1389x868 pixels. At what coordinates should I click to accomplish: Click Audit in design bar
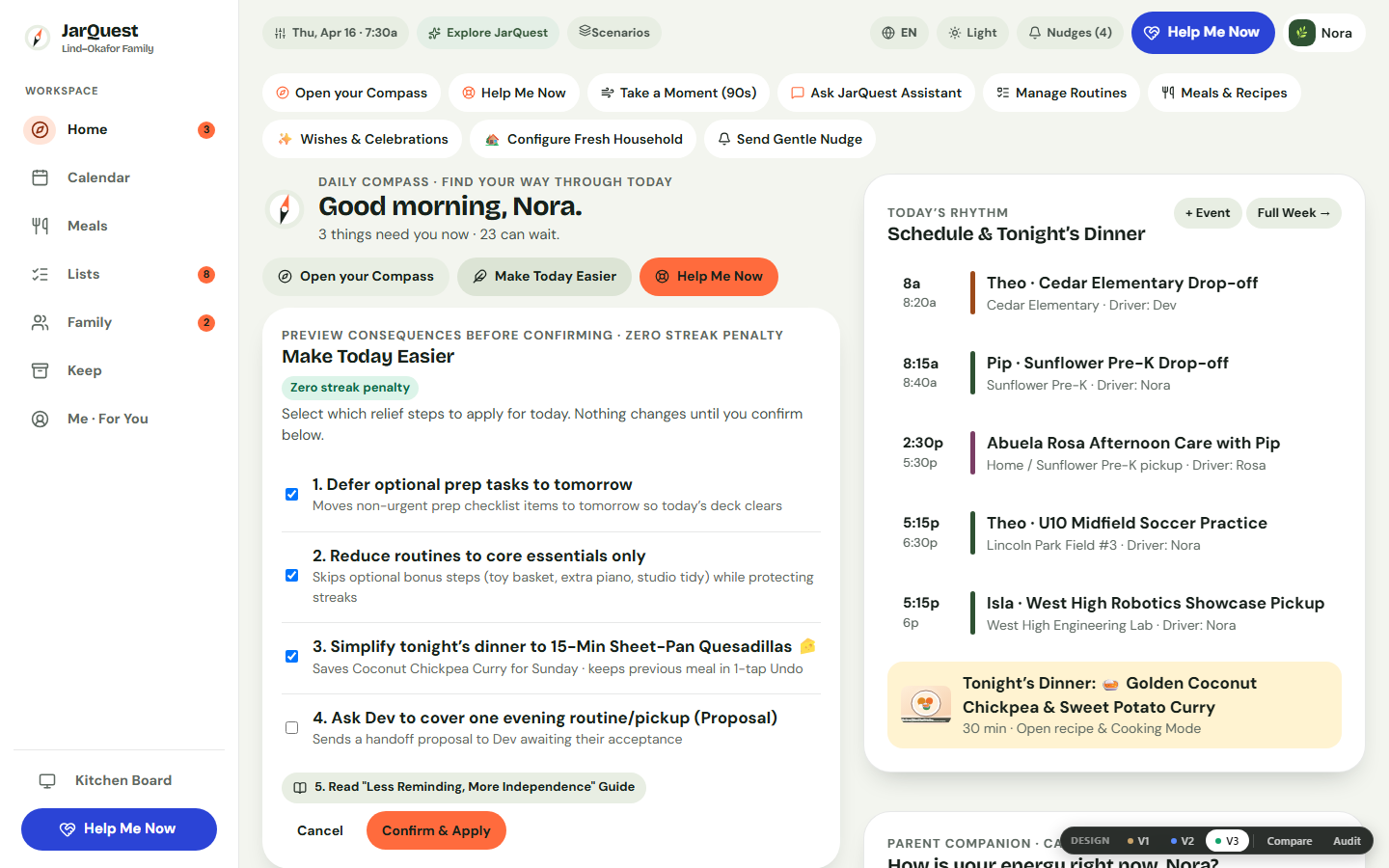pos(1347,841)
